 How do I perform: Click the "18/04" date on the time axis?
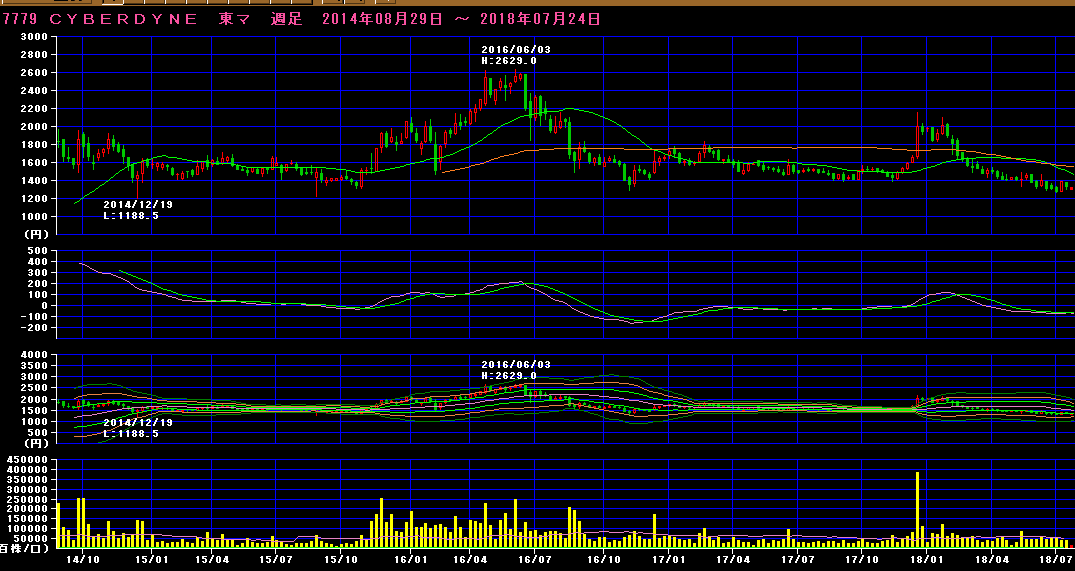991,560
